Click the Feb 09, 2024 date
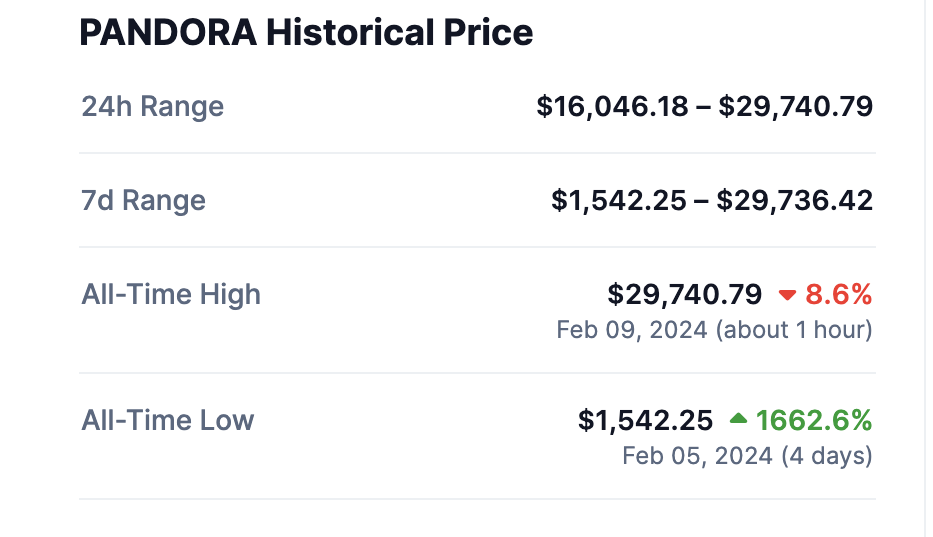The height and width of the screenshot is (537, 933). point(632,330)
